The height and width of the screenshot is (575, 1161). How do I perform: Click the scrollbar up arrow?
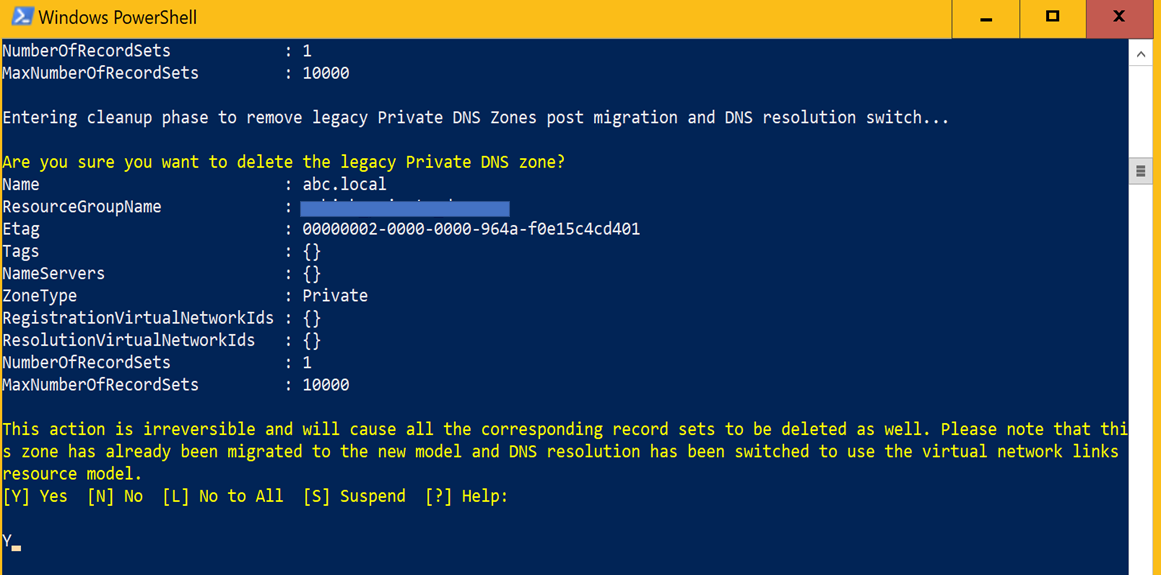[x=1141, y=54]
